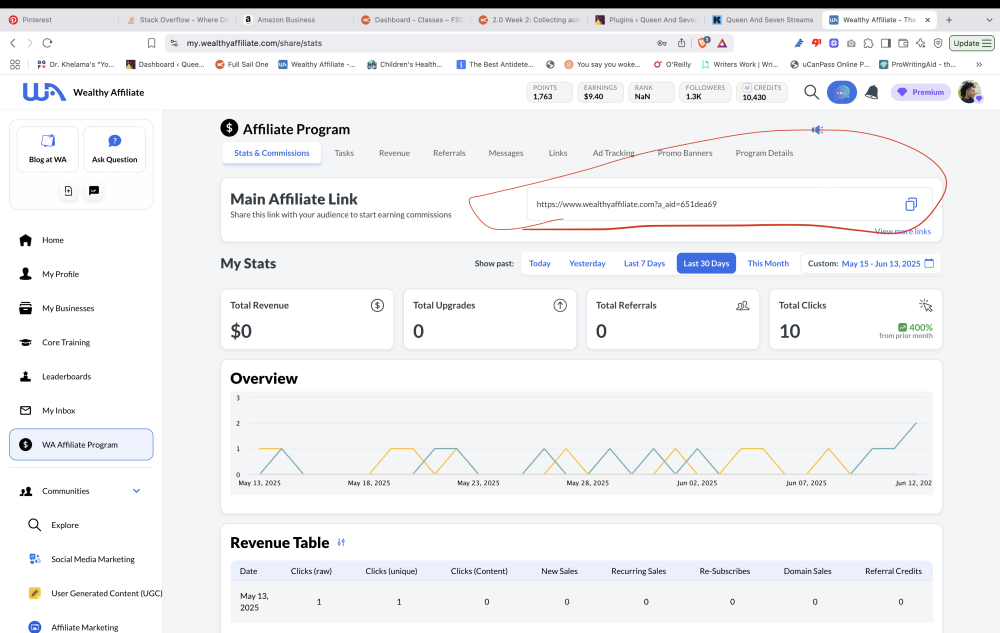Screen dimensions: 1000x633
Task: Go back in browser
Action: click(13, 43)
